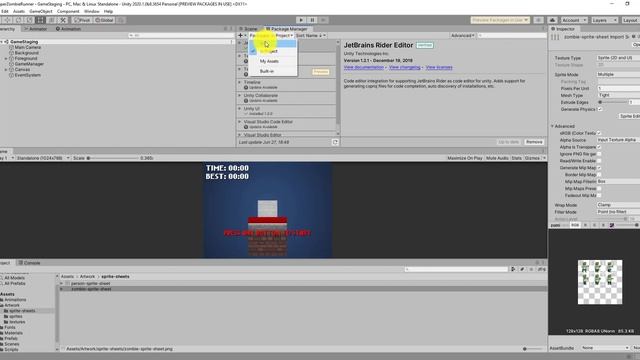Toggle Stats in Game view
Image resolution: width=640 pixels, height=360 pixels.
(516, 158)
